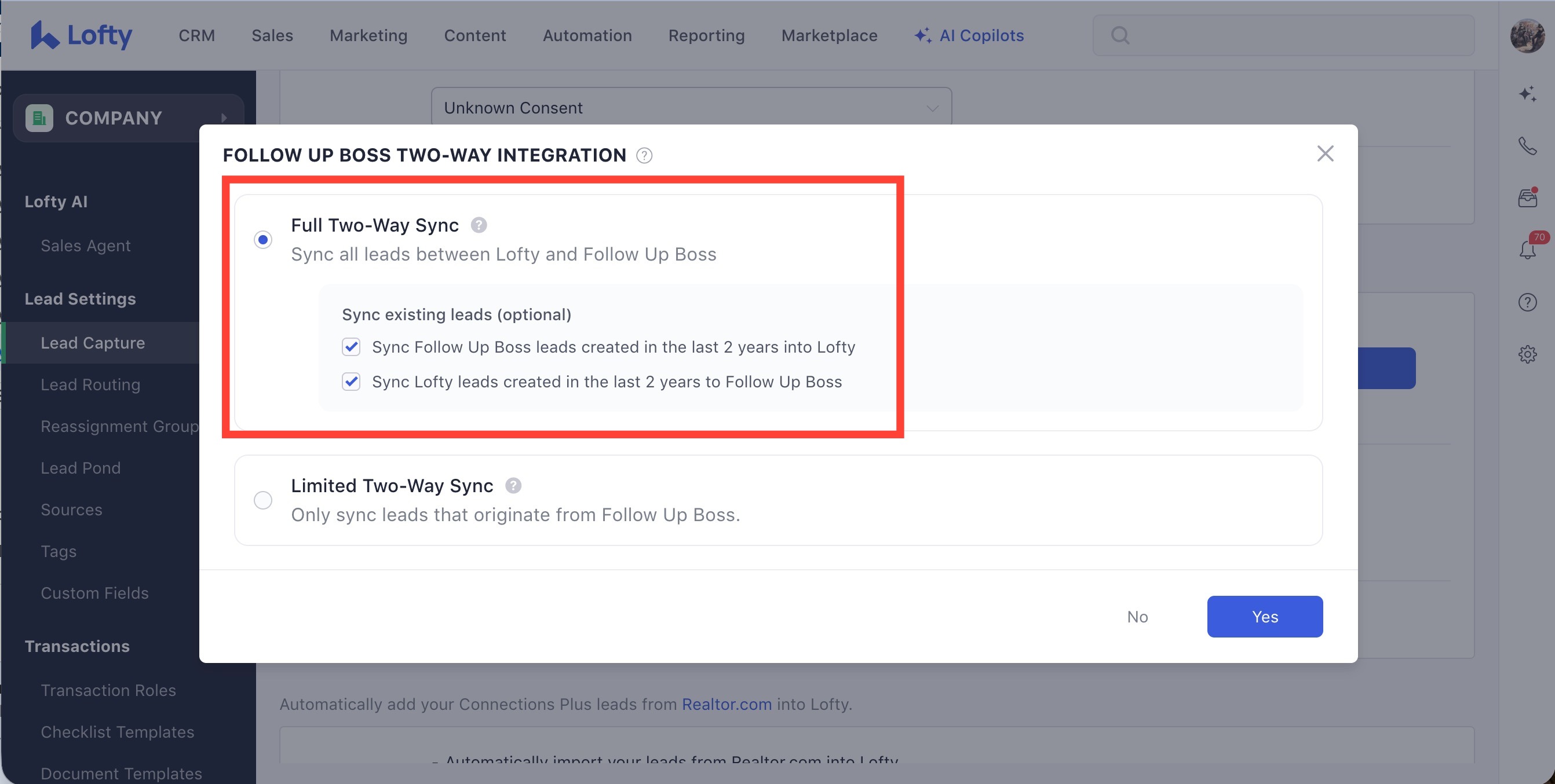Uncheck Sync Follow Up Boss leads into Lofty

(x=351, y=347)
